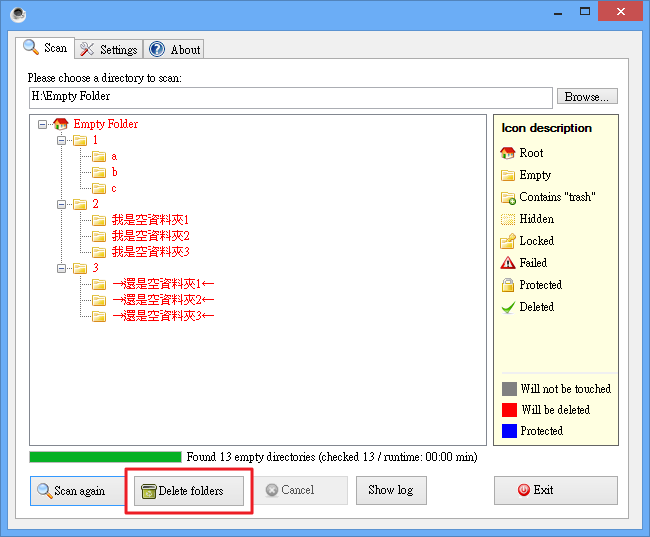
Task: Open the Settings tab
Action: [109, 49]
